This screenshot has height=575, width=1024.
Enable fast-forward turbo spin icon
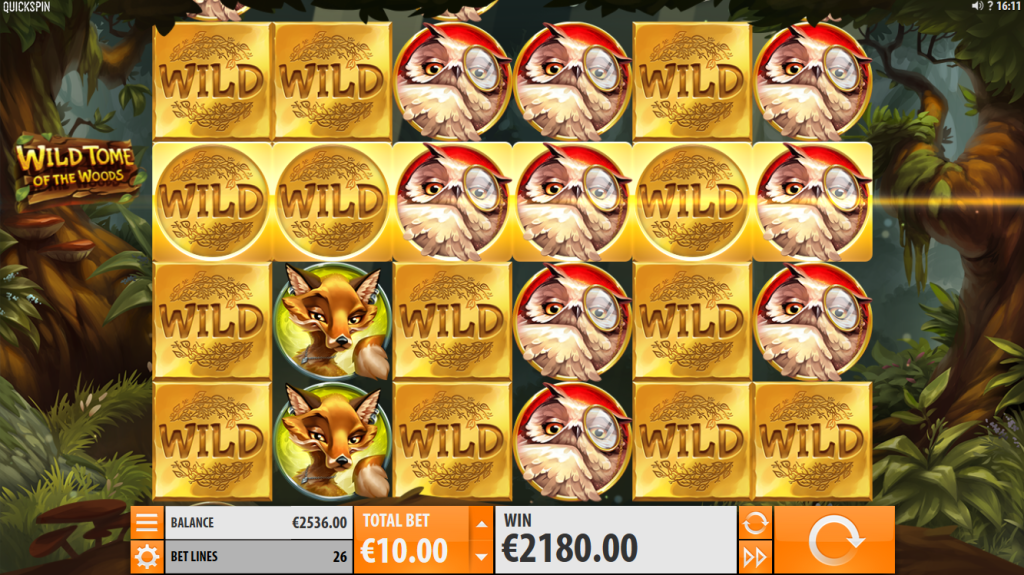click(x=755, y=557)
